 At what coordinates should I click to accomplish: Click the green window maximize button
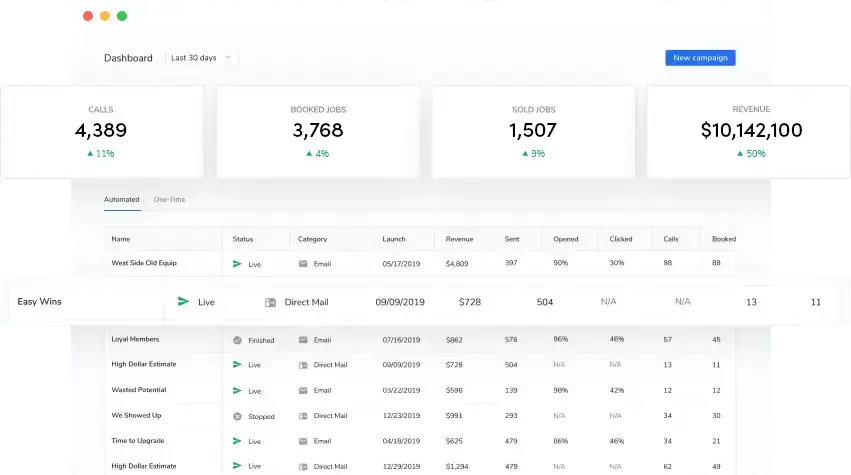[x=122, y=16]
